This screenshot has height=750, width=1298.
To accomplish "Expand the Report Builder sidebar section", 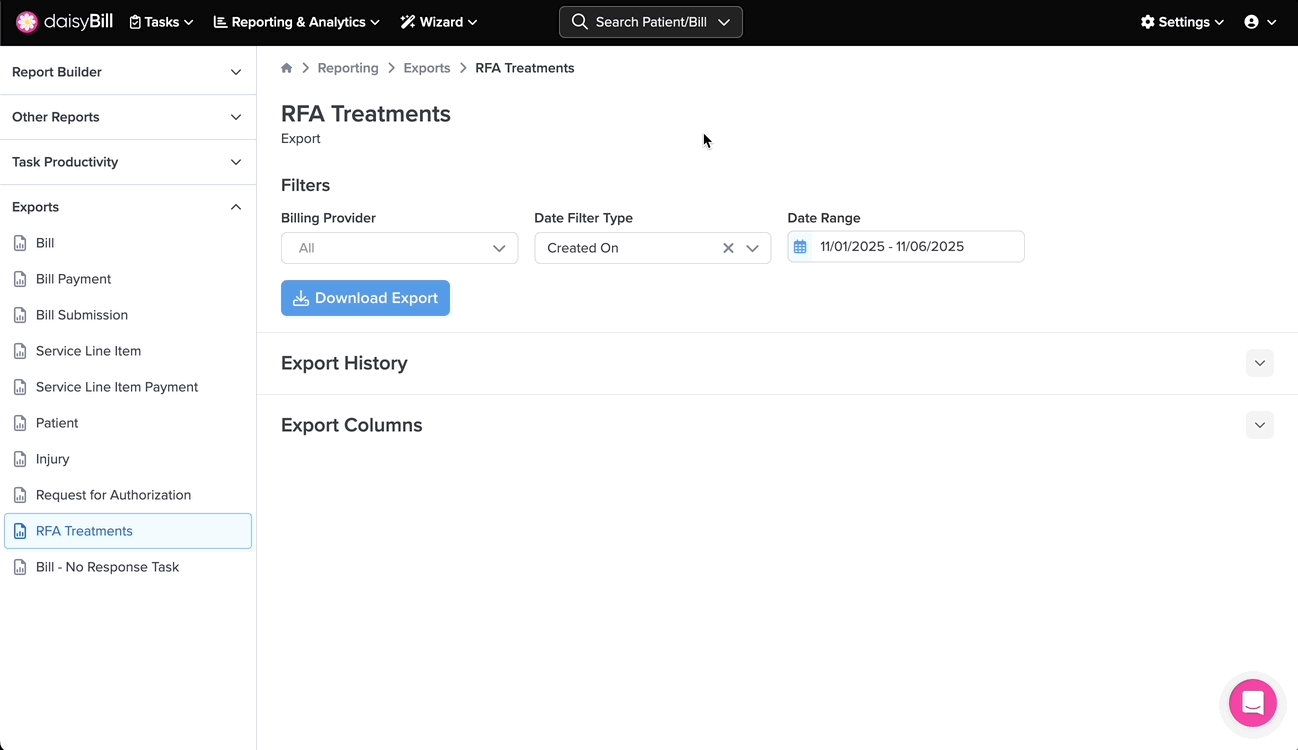I will (236, 72).
